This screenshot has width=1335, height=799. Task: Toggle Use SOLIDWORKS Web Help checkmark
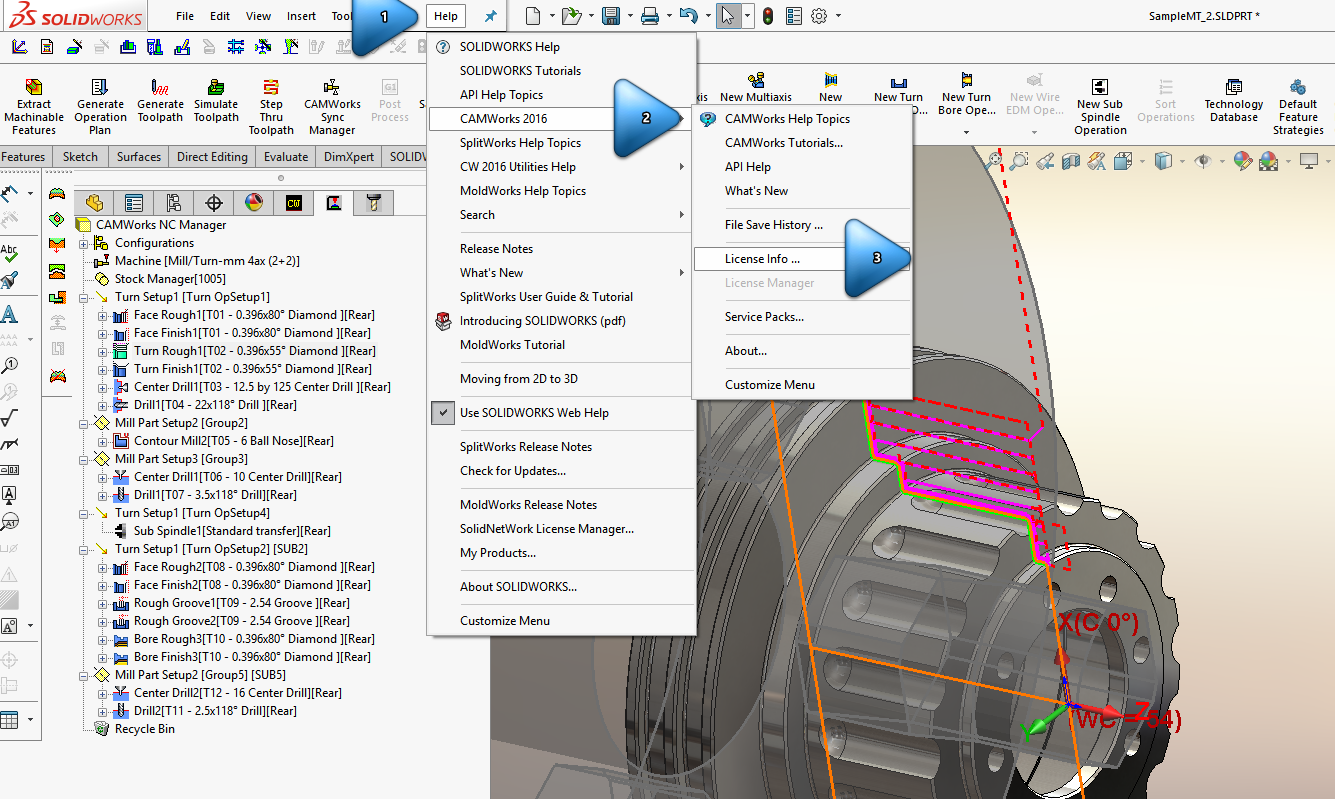pyautogui.click(x=444, y=413)
